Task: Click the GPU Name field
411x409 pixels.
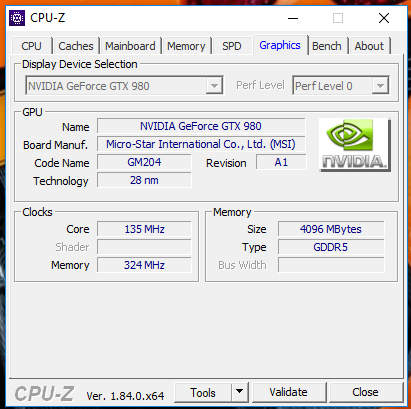Action: pos(201,126)
